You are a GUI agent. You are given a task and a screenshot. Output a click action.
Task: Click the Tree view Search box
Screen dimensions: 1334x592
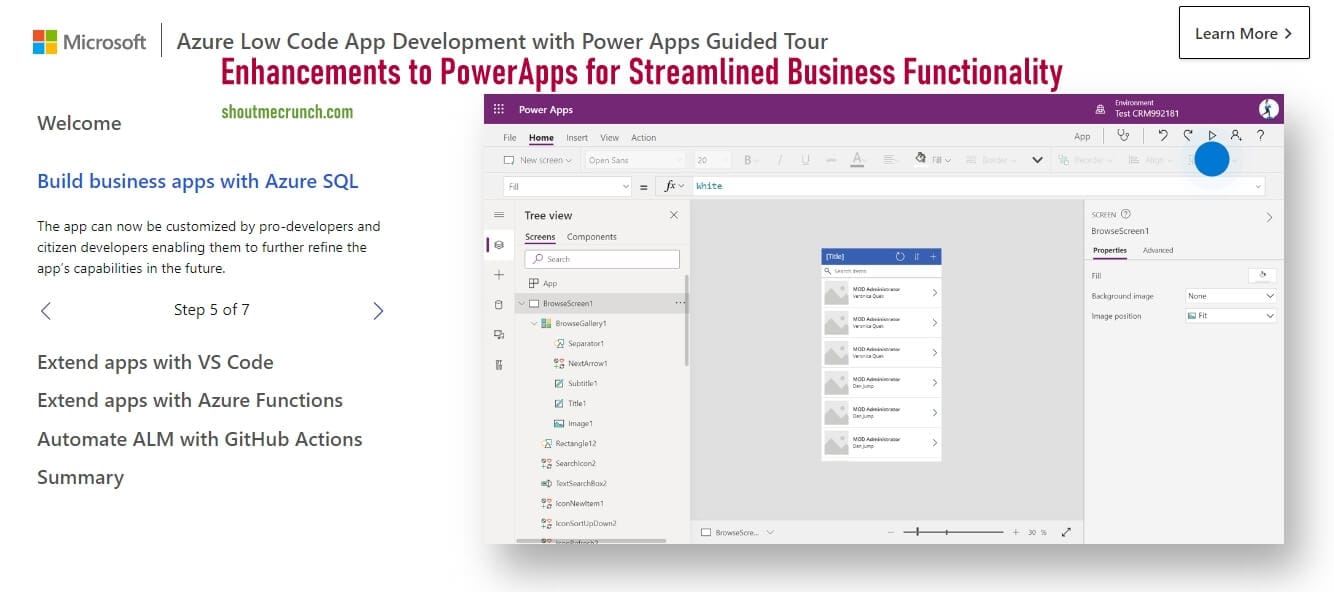pyautogui.click(x=602, y=259)
